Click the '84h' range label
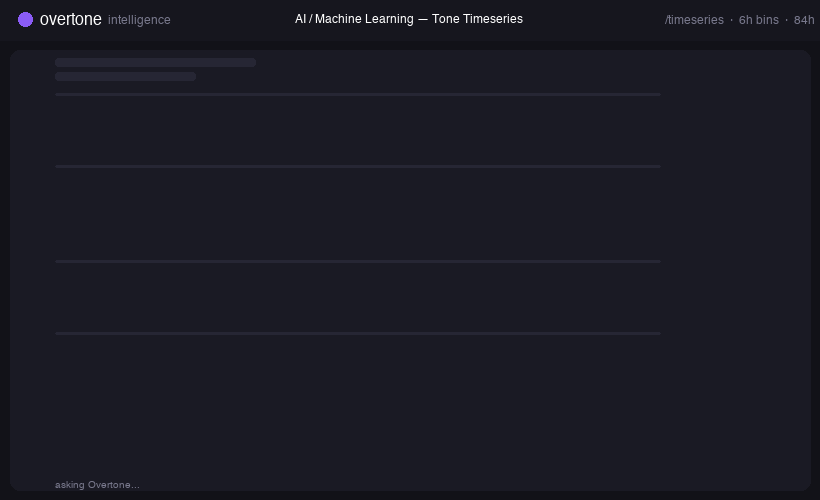 (x=804, y=20)
